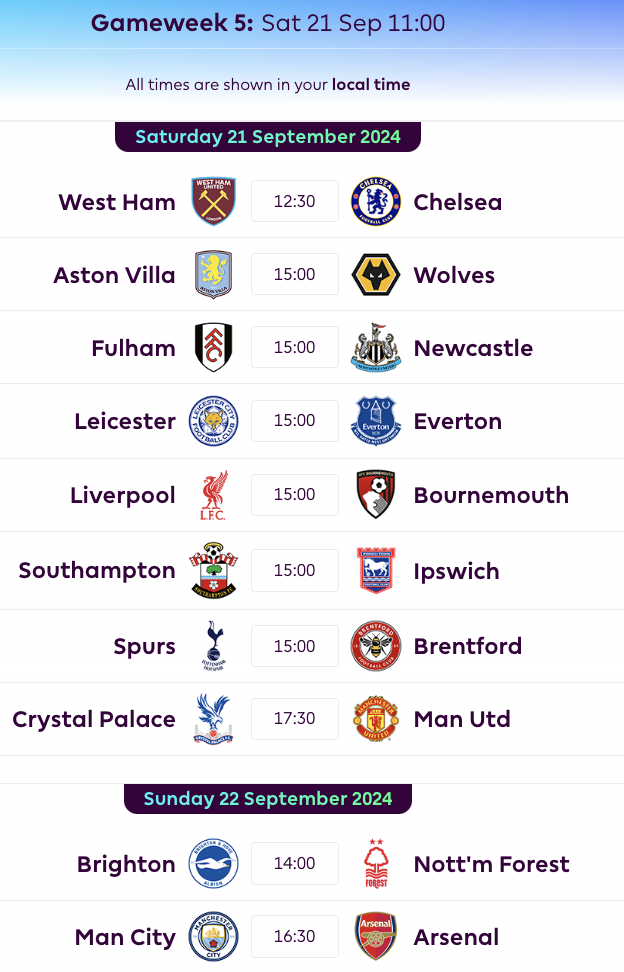
Task: Select the Brighton seagull badge
Action: tap(213, 863)
